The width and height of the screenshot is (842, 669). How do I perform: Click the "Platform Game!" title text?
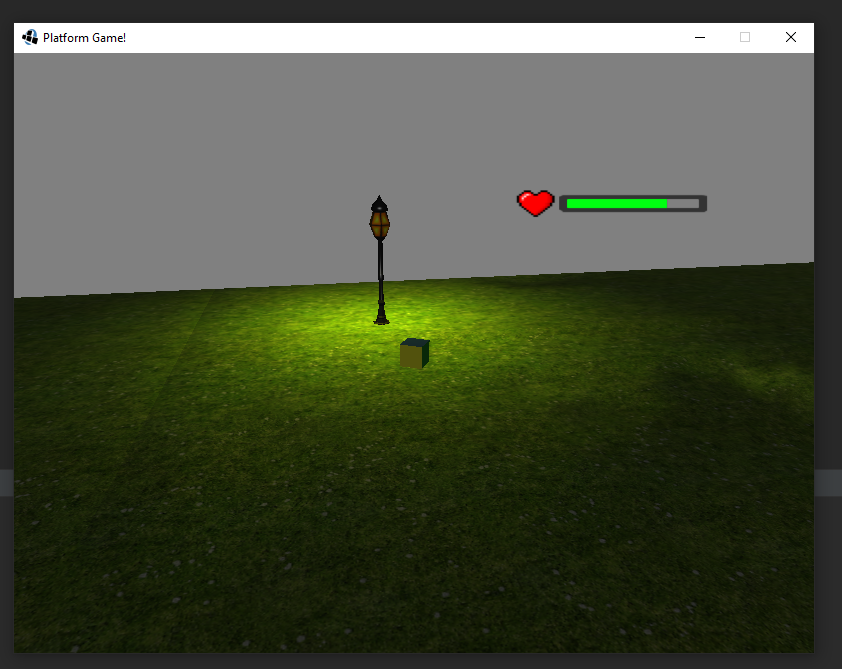pyautogui.click(x=84, y=38)
